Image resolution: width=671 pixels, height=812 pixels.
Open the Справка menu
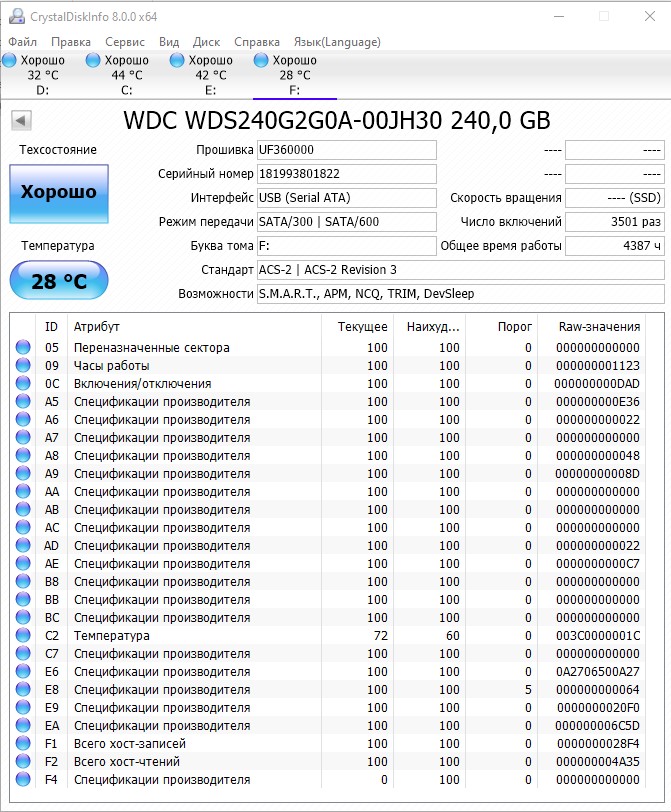pos(257,42)
